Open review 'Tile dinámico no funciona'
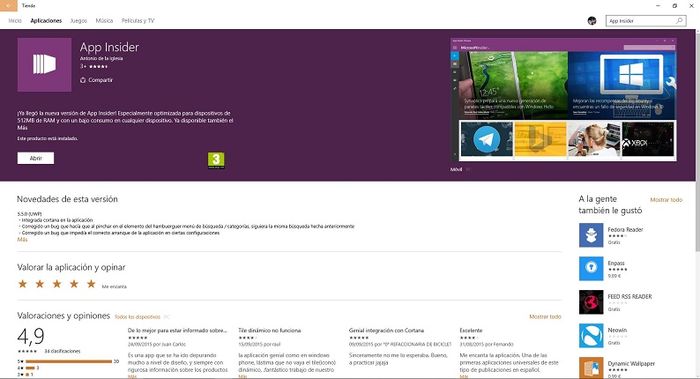 (x=270, y=330)
